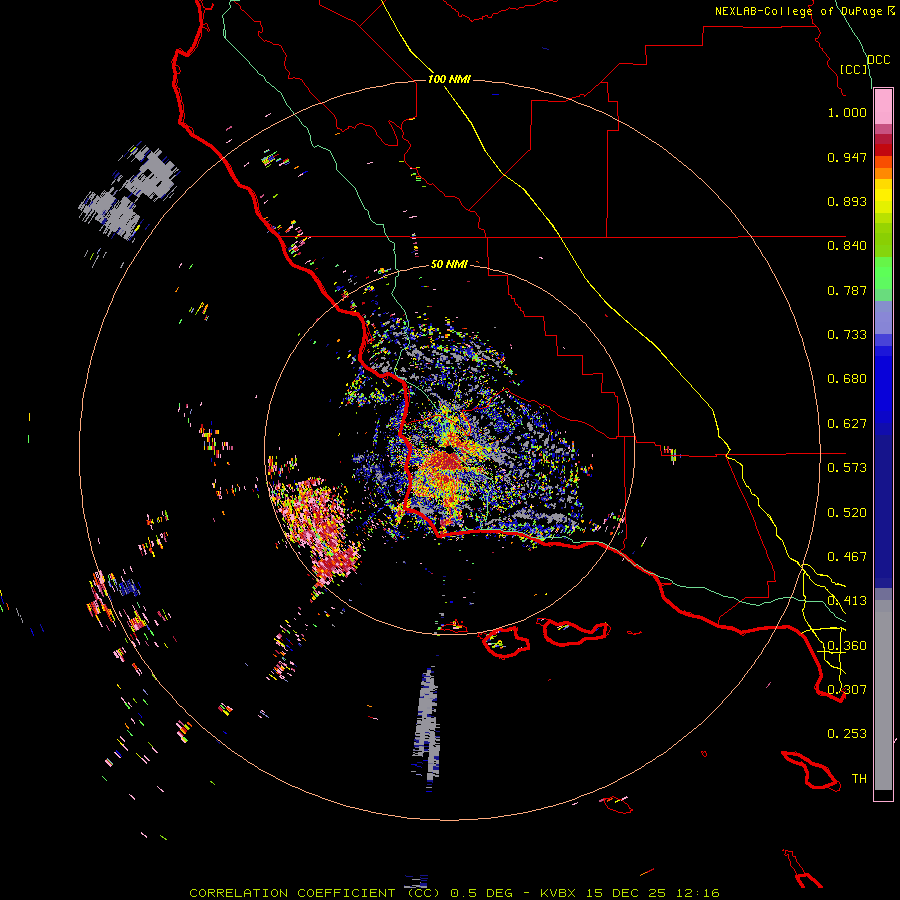900x900 pixels.
Task: Click the 0.893 scale value
Action: pyautogui.click(x=847, y=201)
